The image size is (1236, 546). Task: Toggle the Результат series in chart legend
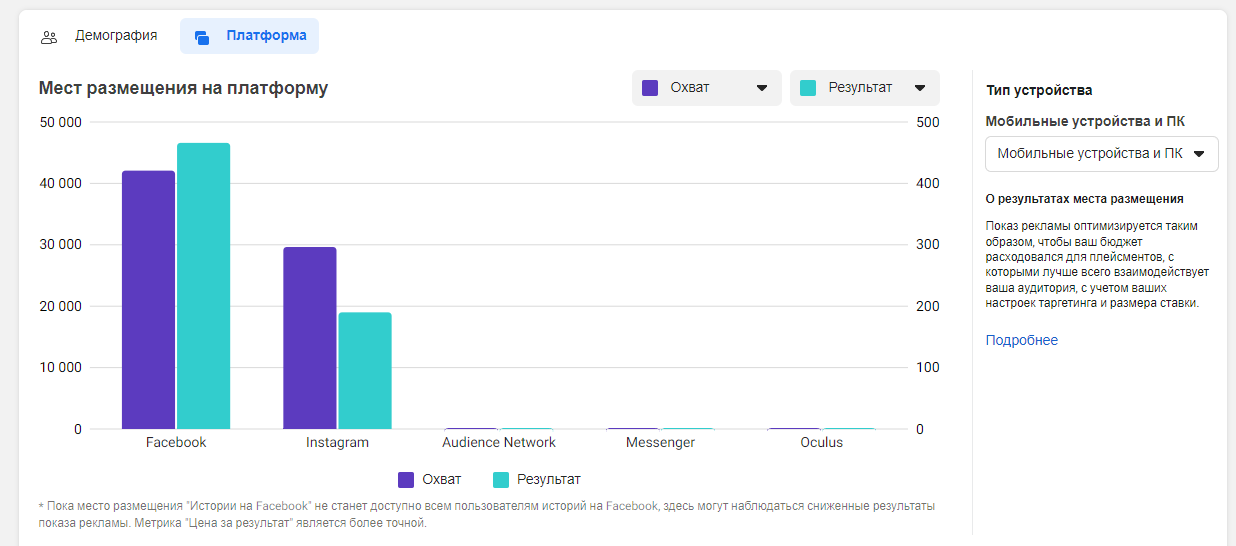click(x=536, y=479)
